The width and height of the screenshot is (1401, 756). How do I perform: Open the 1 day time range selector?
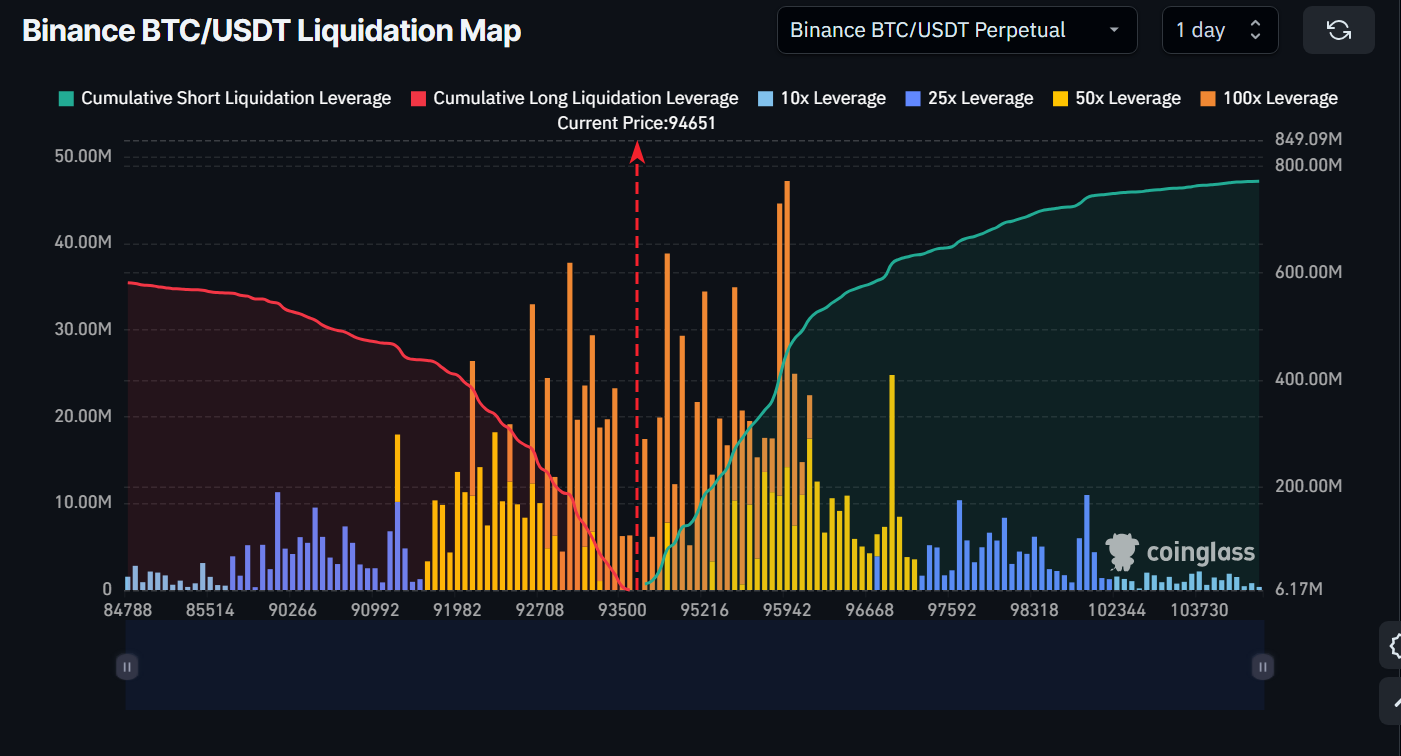pyautogui.click(x=1220, y=30)
